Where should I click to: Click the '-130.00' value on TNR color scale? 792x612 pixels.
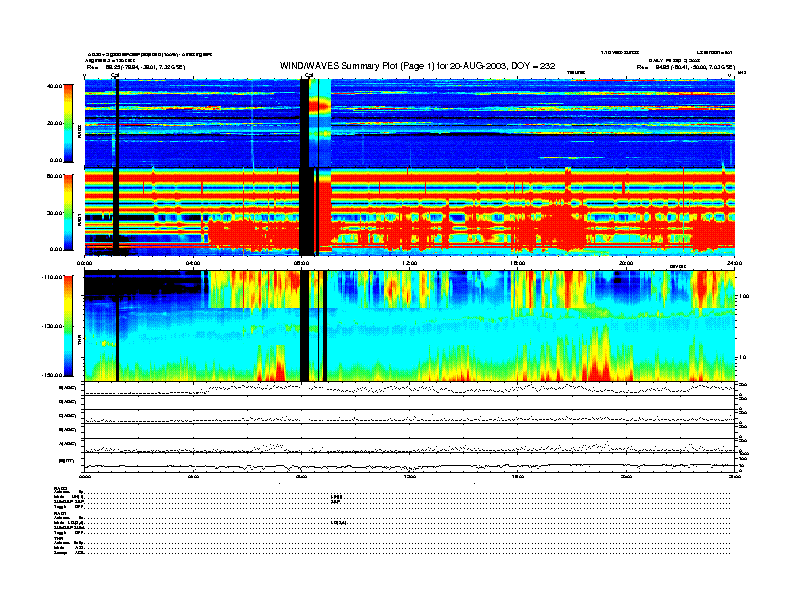53,326
